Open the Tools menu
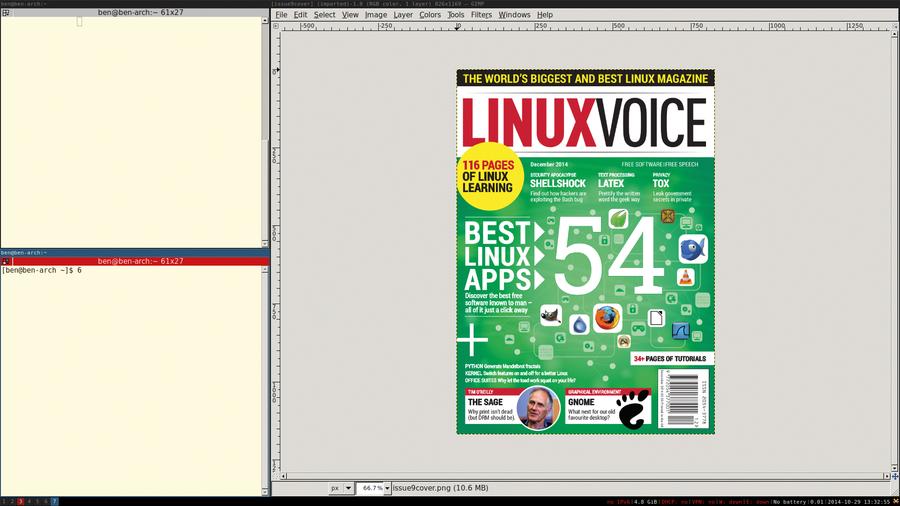 pyautogui.click(x=456, y=15)
